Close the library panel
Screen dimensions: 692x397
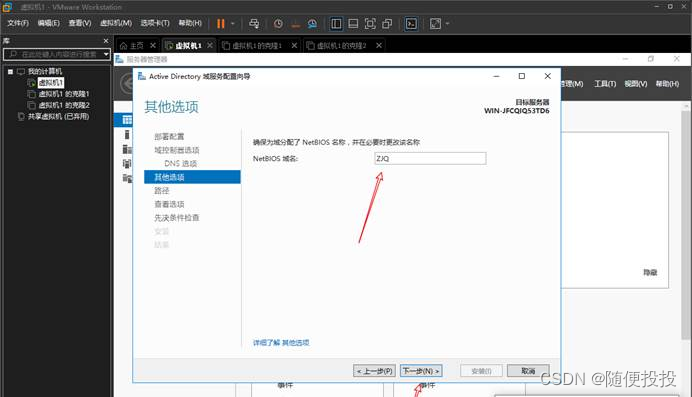coord(105,41)
